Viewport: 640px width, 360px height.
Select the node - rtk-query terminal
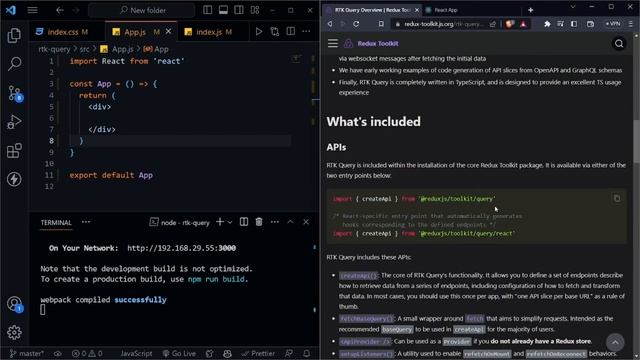click(180, 222)
